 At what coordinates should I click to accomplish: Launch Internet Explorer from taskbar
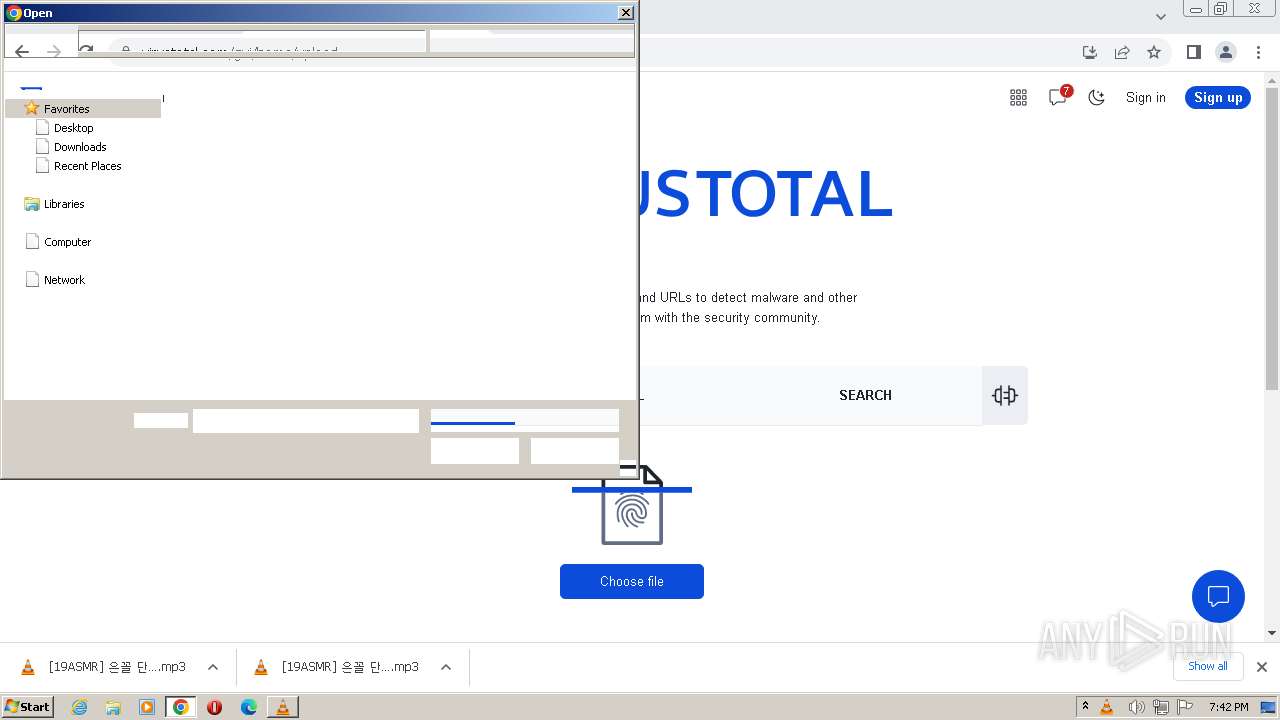pyautogui.click(x=79, y=707)
